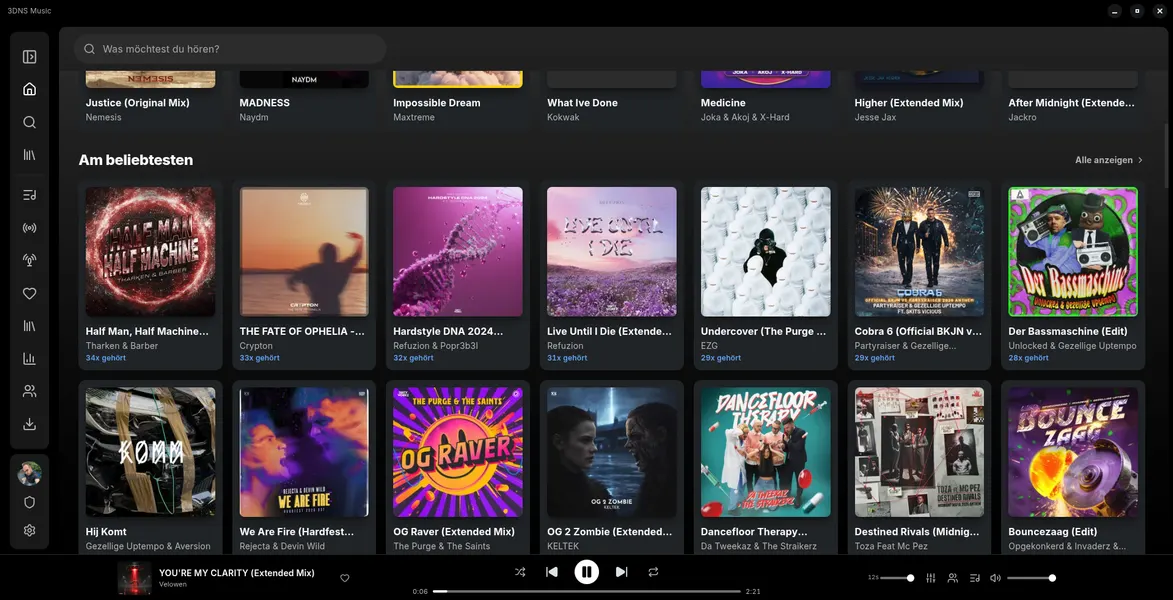This screenshot has width=1173, height=600.
Task: Open the statistics bar chart icon
Action: click(29, 358)
